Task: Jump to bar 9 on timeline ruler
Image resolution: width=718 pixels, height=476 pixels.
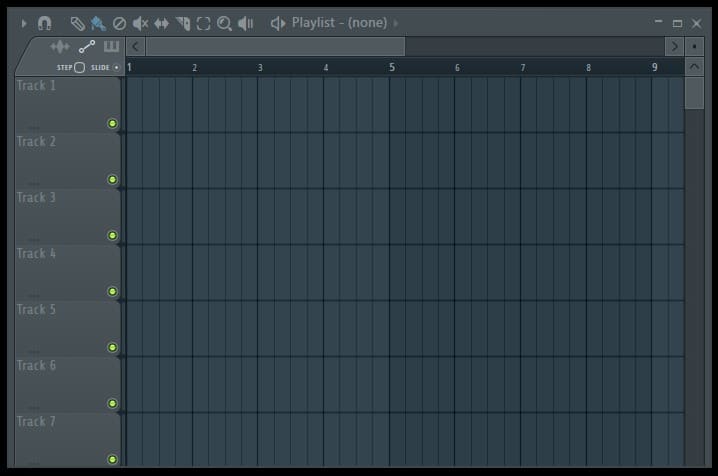Action: (x=655, y=68)
